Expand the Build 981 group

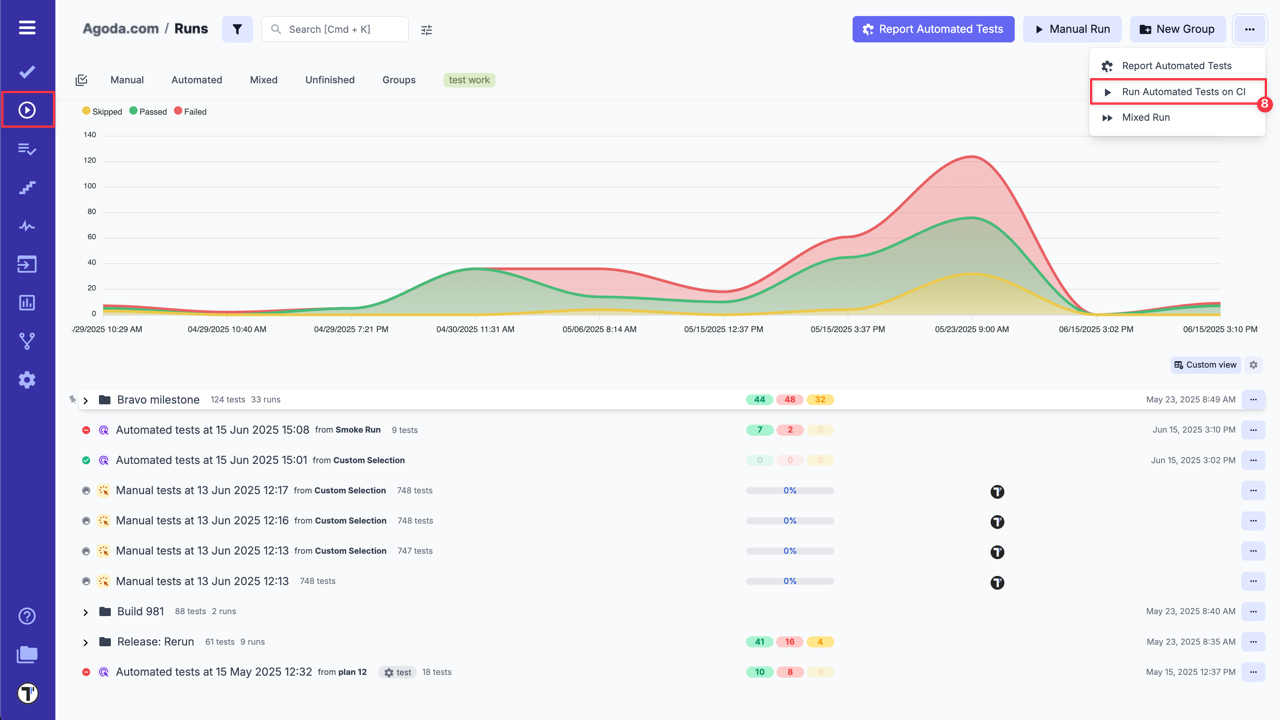(x=86, y=612)
